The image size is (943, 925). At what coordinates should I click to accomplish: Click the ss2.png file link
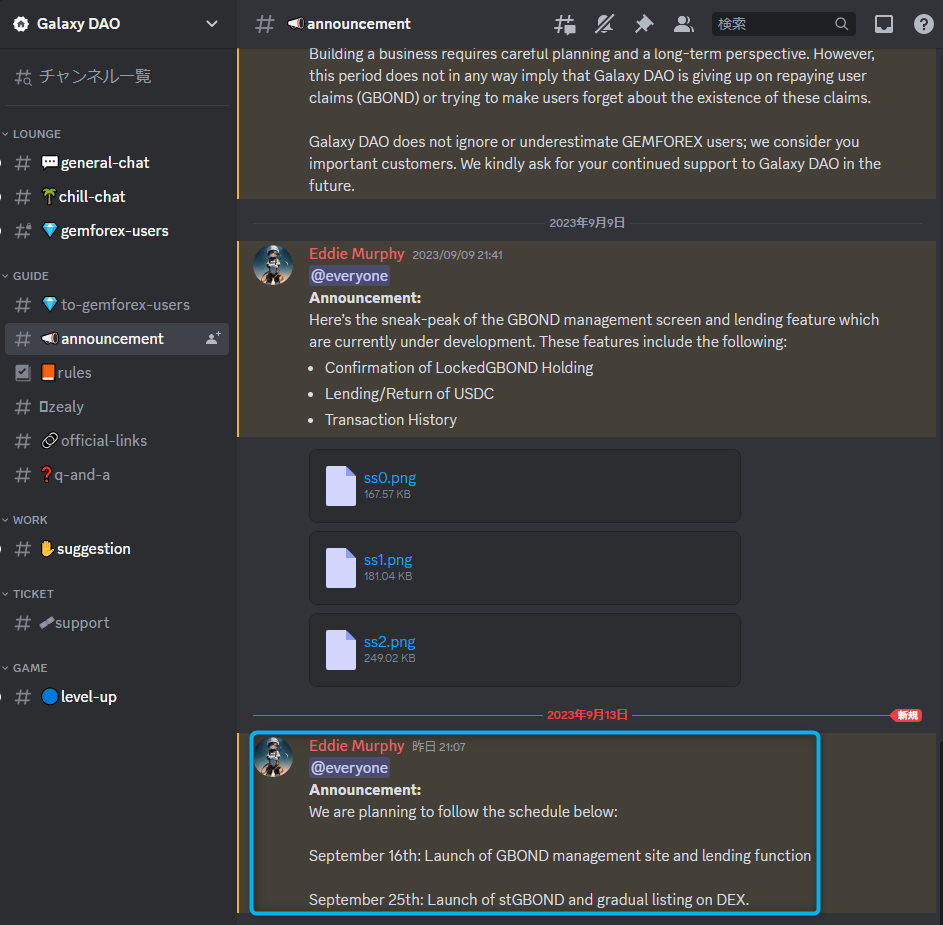point(390,642)
